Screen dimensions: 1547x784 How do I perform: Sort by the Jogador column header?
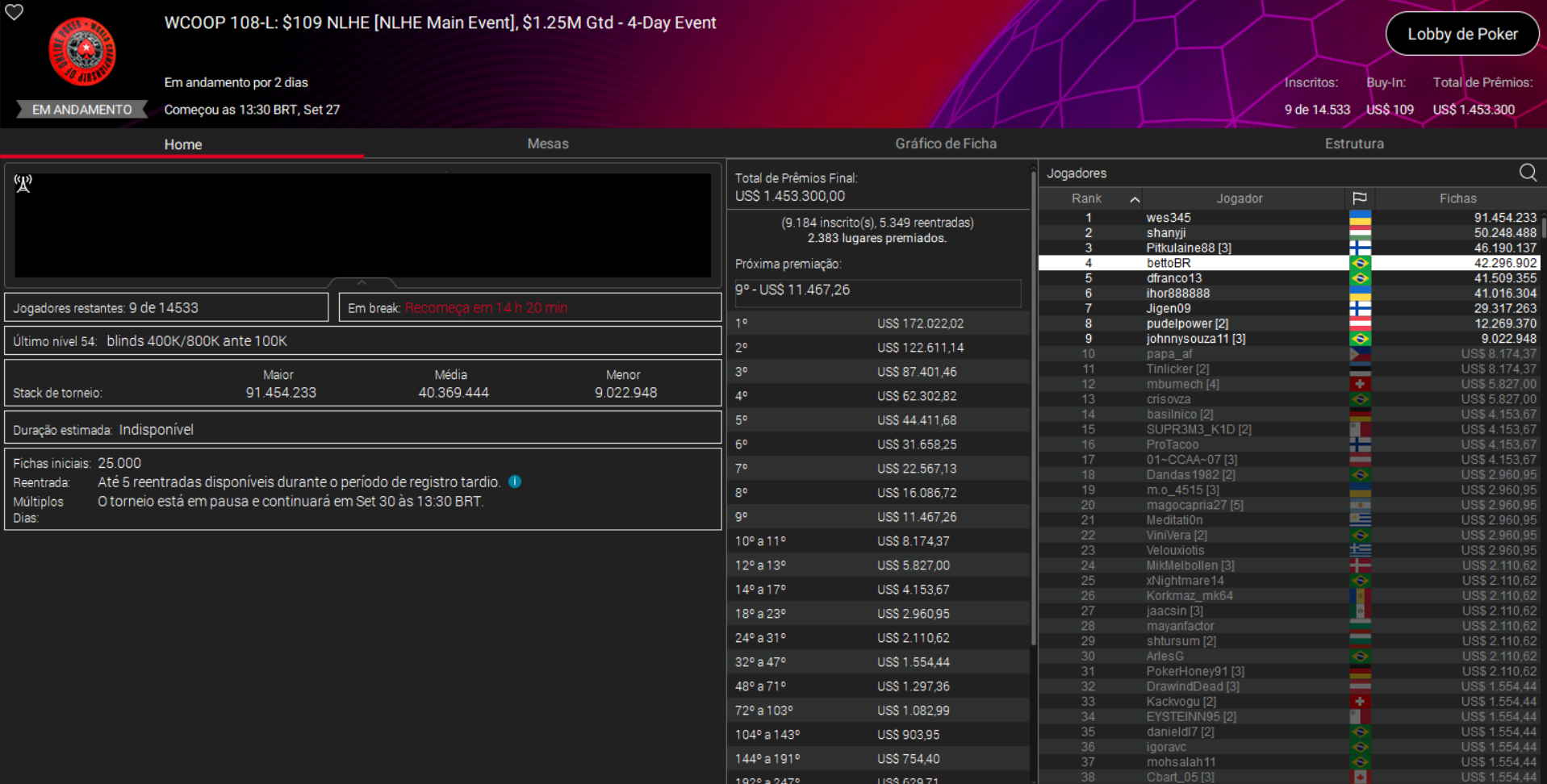1240,198
